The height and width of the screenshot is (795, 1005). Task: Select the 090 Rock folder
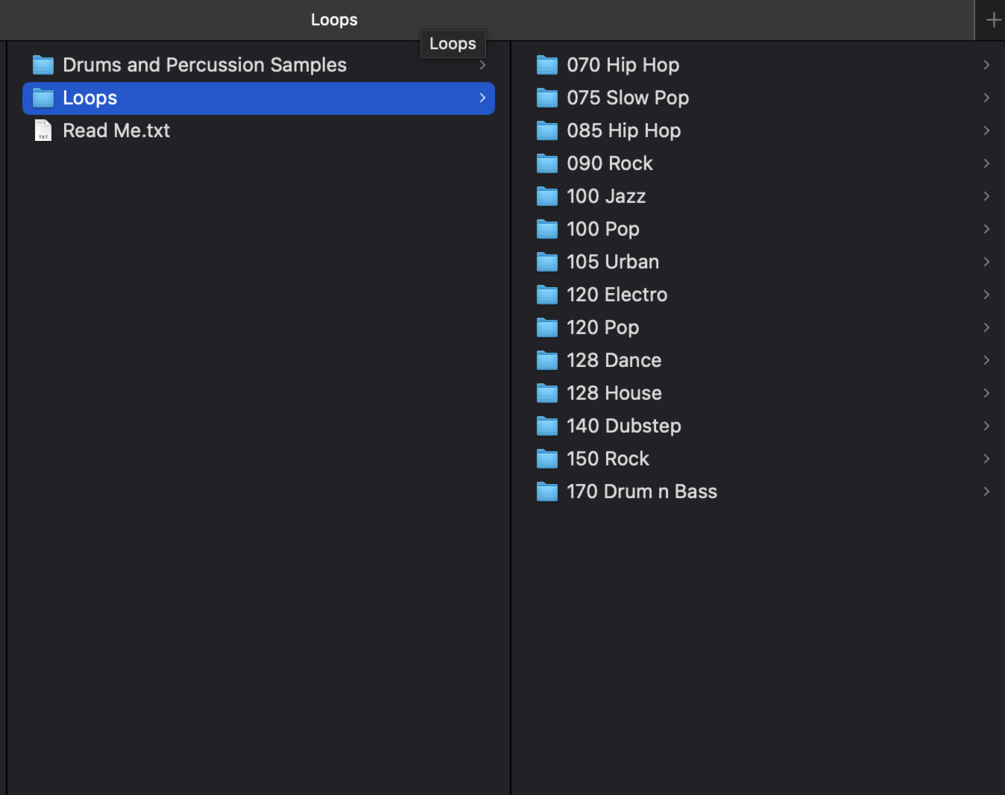coord(609,164)
